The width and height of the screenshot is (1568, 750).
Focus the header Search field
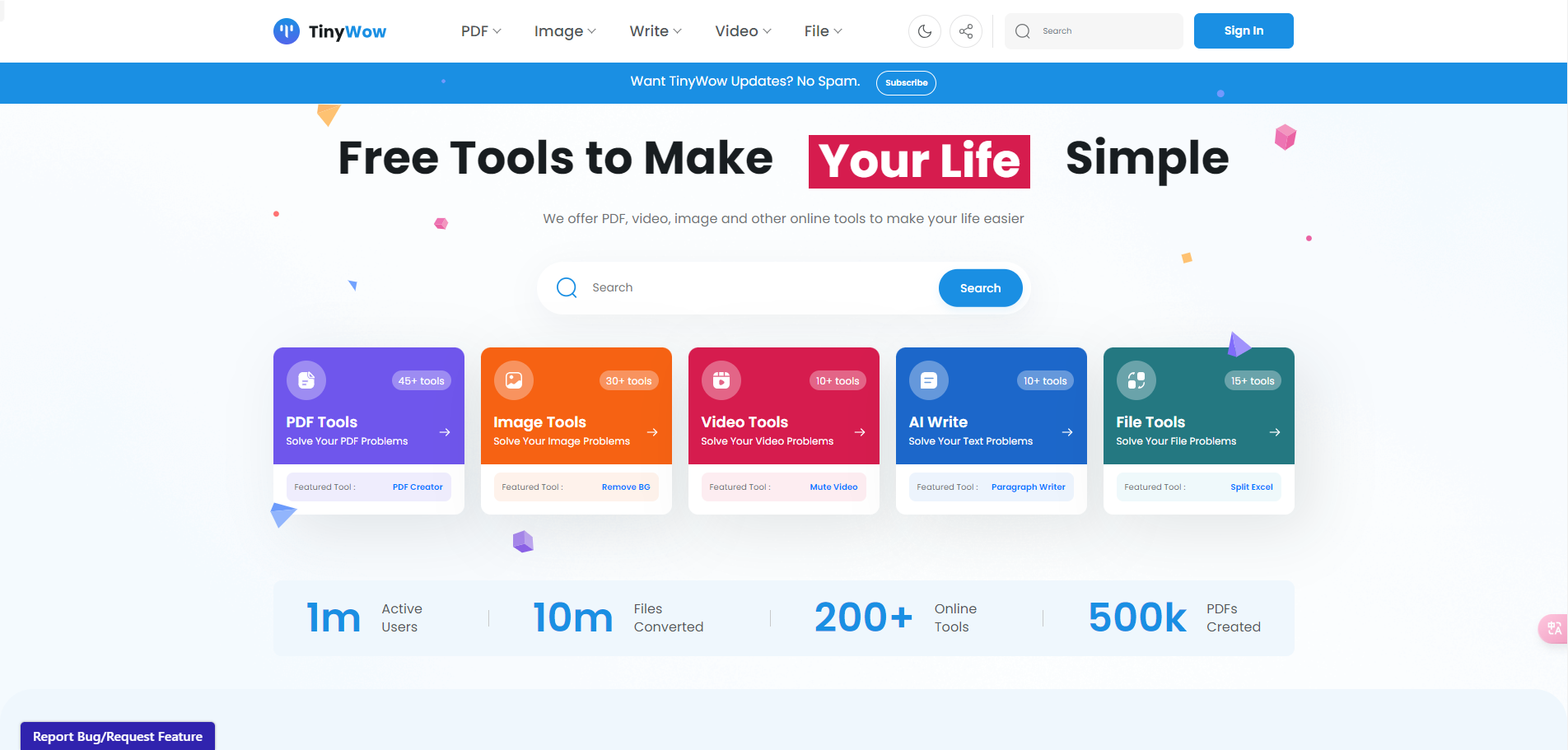[1094, 31]
